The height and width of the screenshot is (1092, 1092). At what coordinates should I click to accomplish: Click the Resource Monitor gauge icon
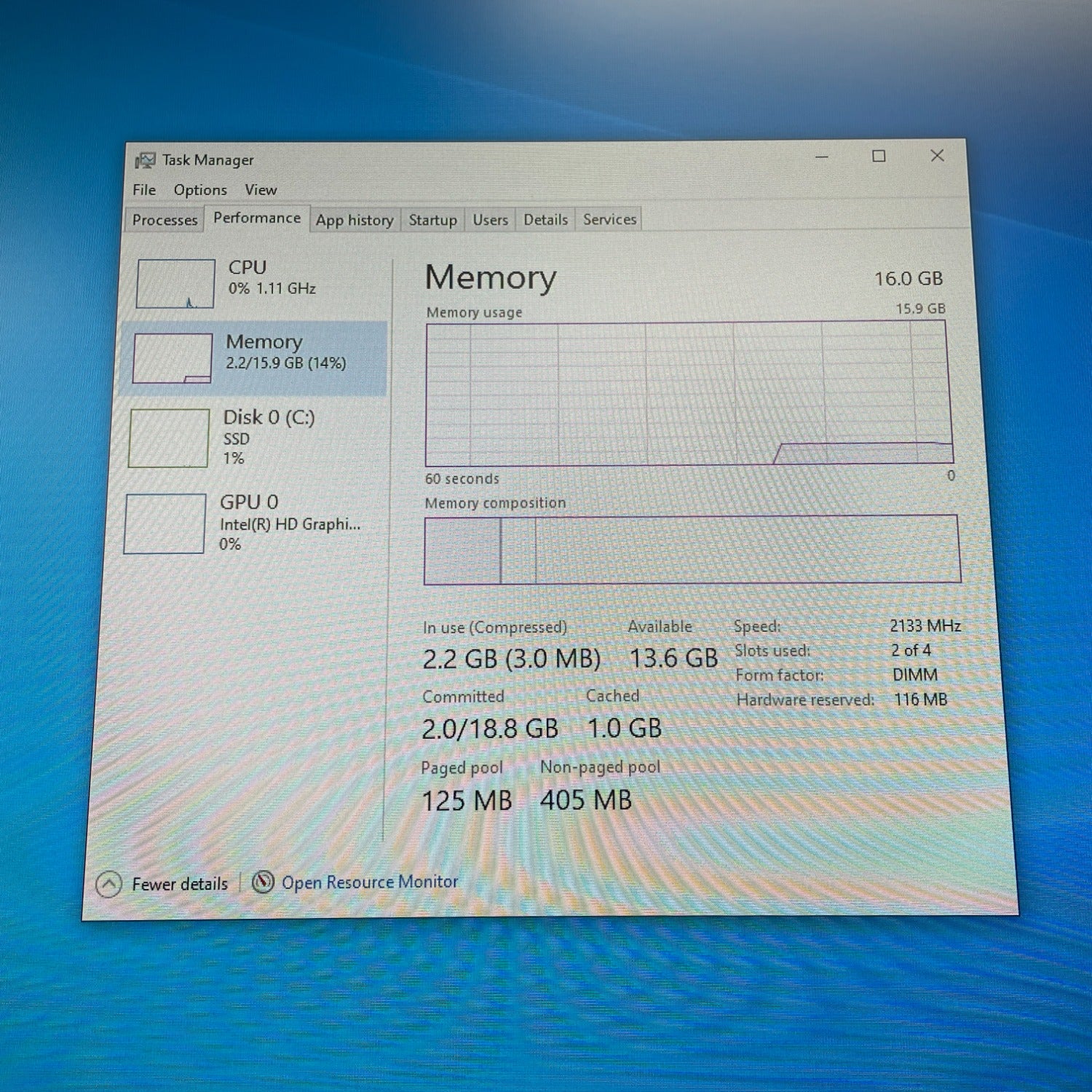[x=262, y=882]
